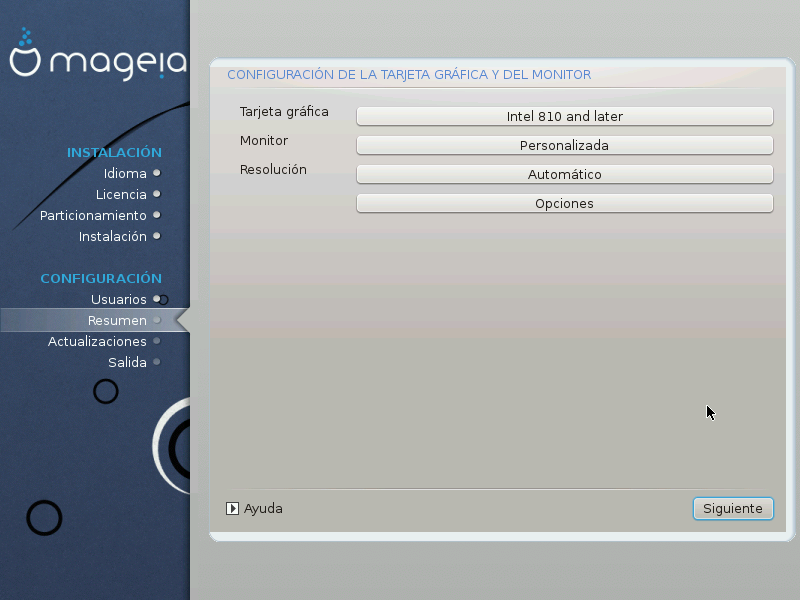Click the Monitor label
This screenshot has width=800, height=600.
click(264, 140)
